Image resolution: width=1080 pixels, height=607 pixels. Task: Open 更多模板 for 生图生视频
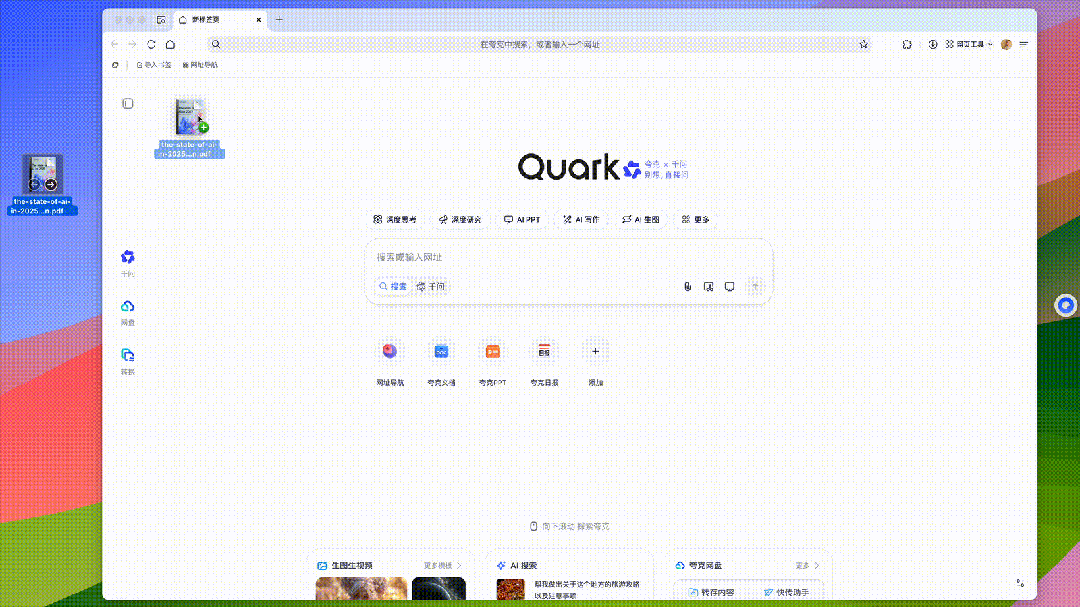coord(440,565)
